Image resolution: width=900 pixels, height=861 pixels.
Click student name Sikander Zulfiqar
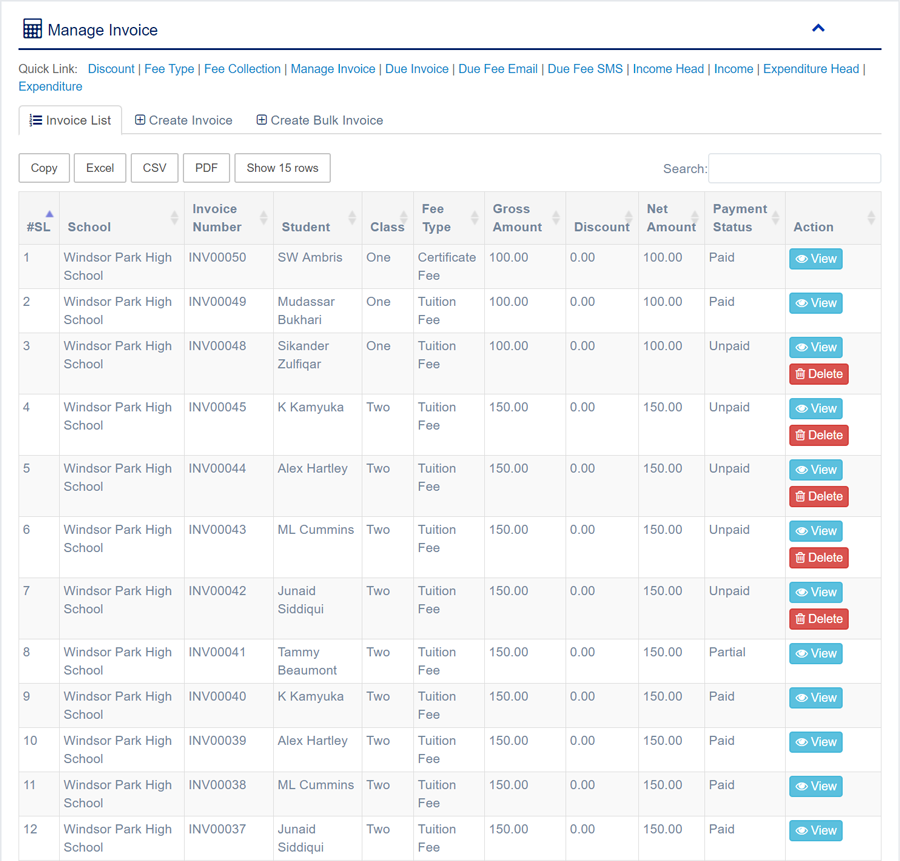(x=303, y=355)
